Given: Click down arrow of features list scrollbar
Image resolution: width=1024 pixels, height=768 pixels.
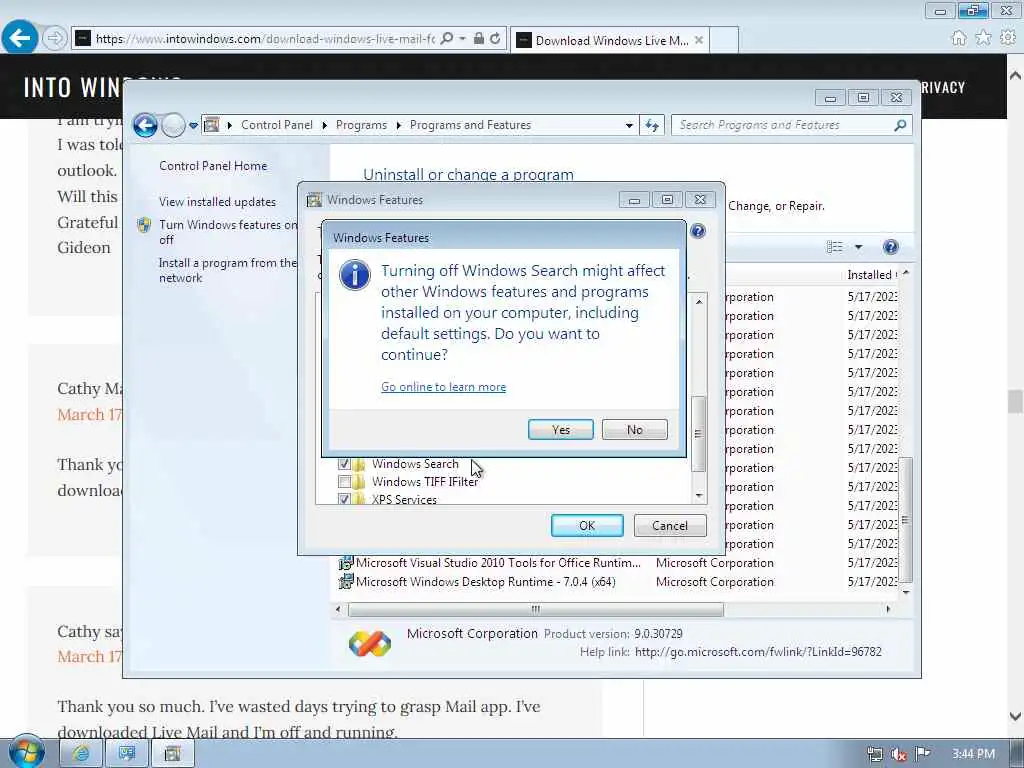Looking at the screenshot, I should 699,496.
